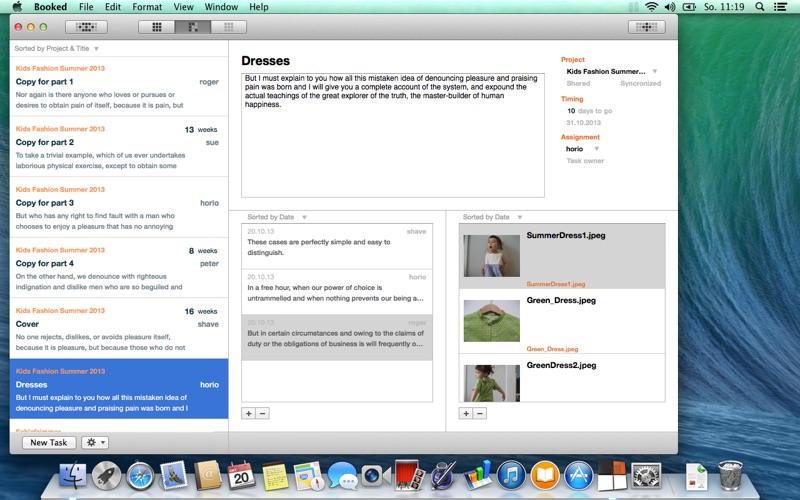Select the Copy for part 3 task

pyautogui.click(x=119, y=208)
